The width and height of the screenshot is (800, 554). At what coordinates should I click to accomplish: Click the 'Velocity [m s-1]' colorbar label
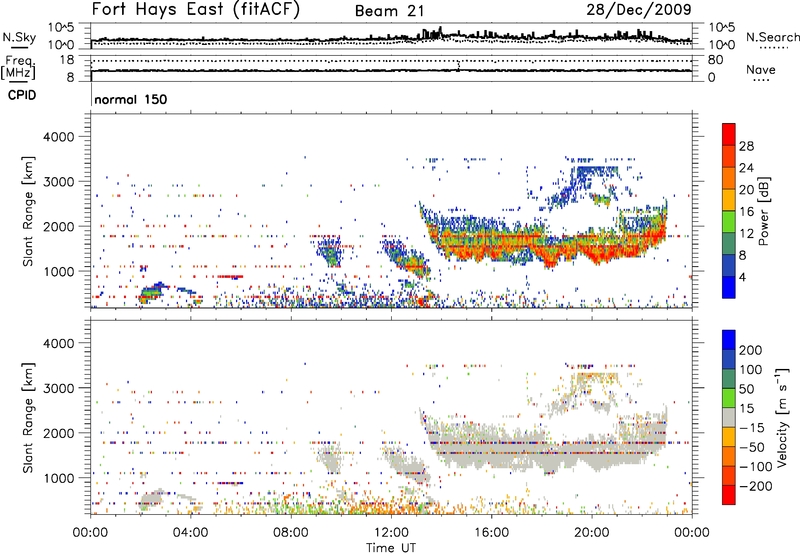click(x=781, y=417)
